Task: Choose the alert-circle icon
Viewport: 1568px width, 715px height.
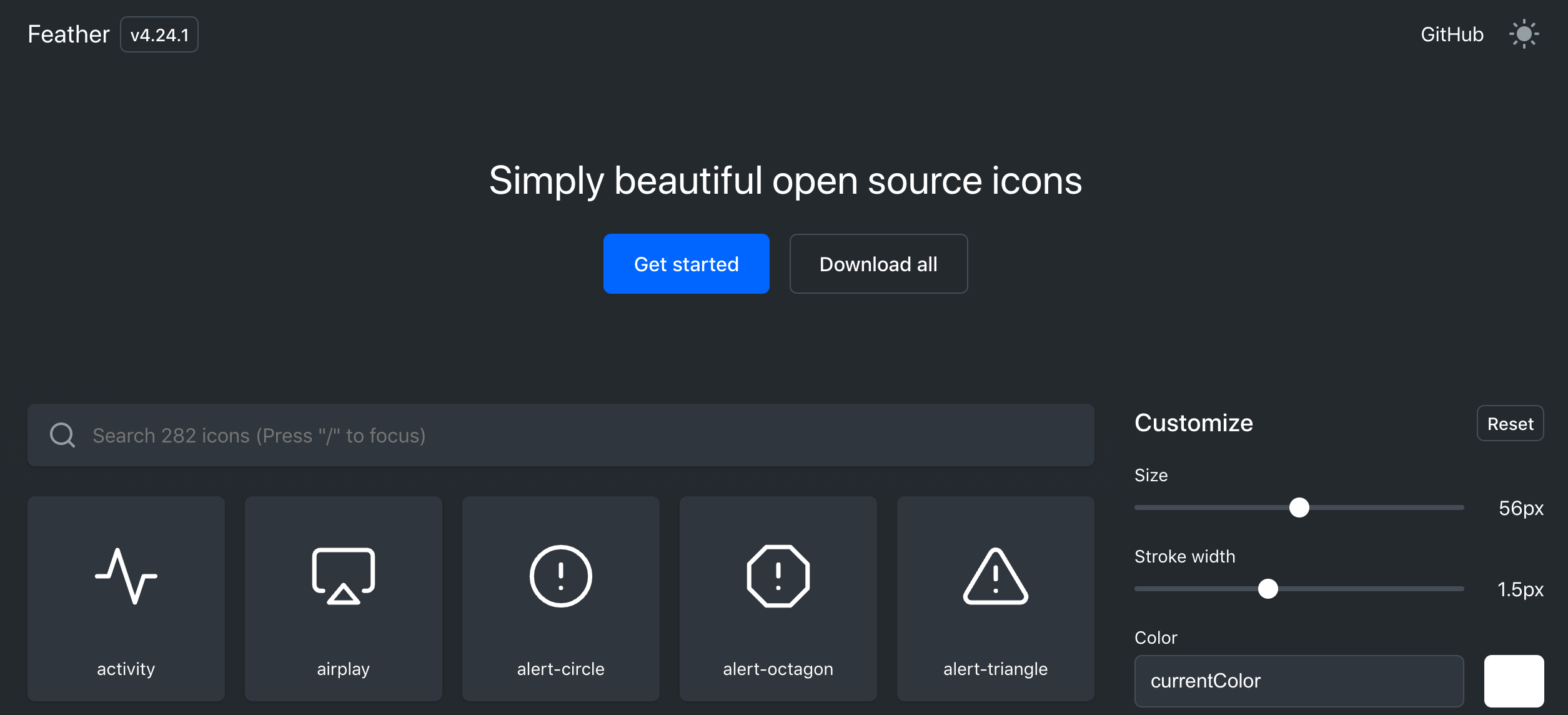Action: [x=560, y=576]
